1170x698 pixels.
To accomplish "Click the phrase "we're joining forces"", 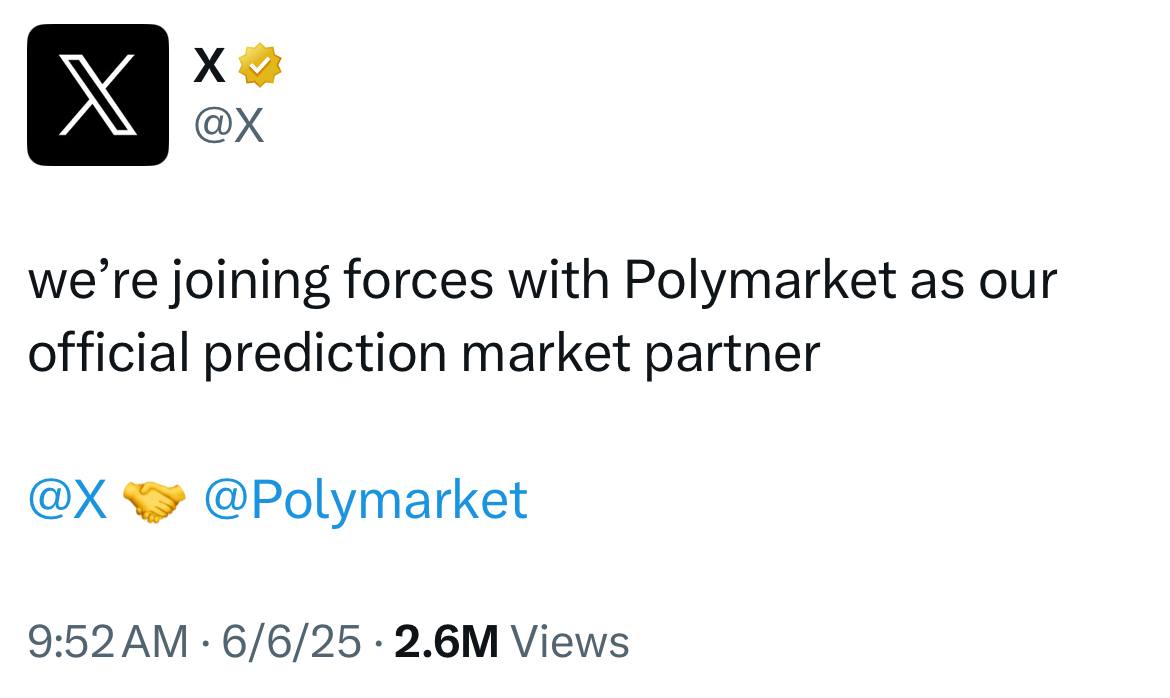I will coord(261,282).
